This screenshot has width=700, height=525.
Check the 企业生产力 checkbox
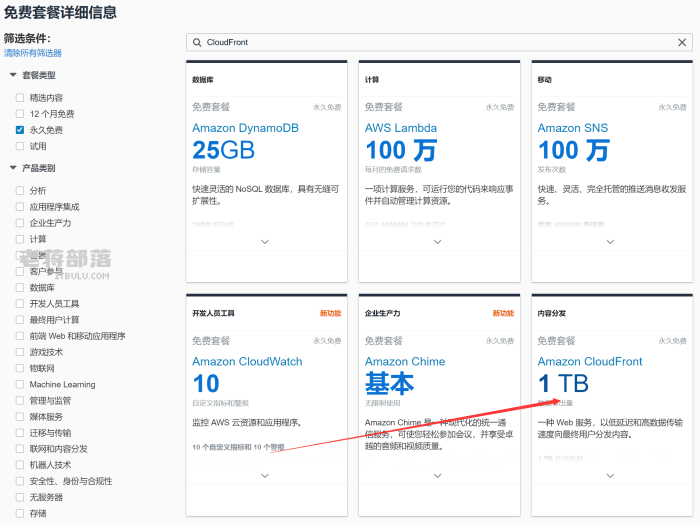(20, 223)
